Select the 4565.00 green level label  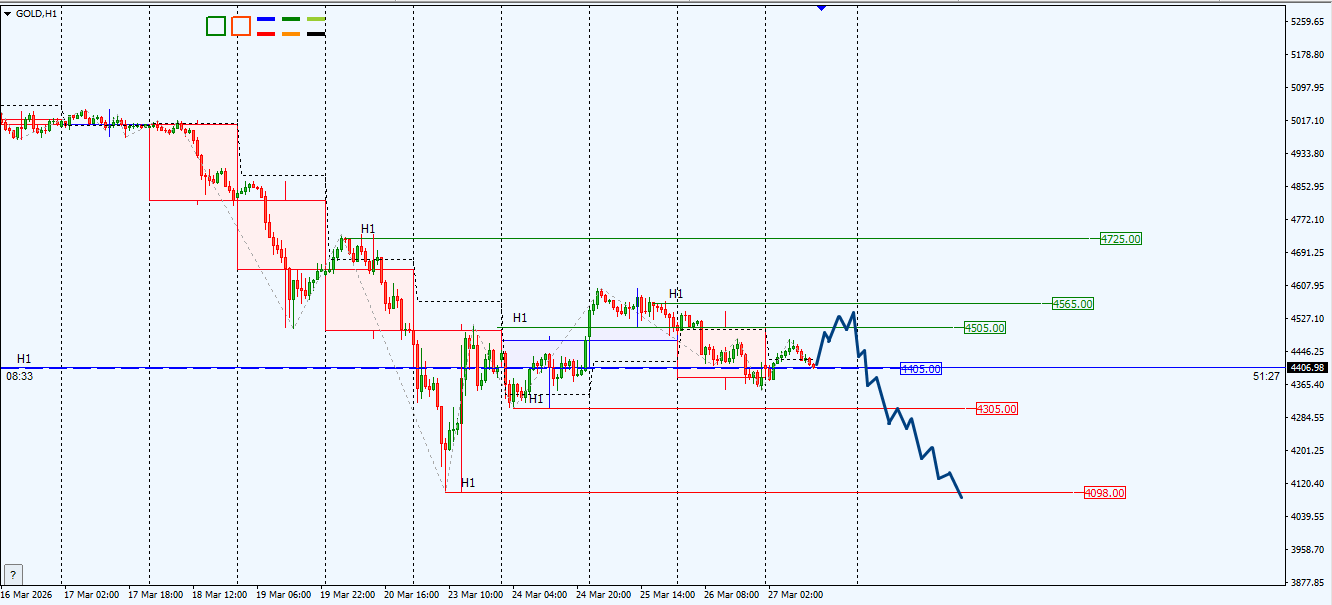click(1073, 304)
